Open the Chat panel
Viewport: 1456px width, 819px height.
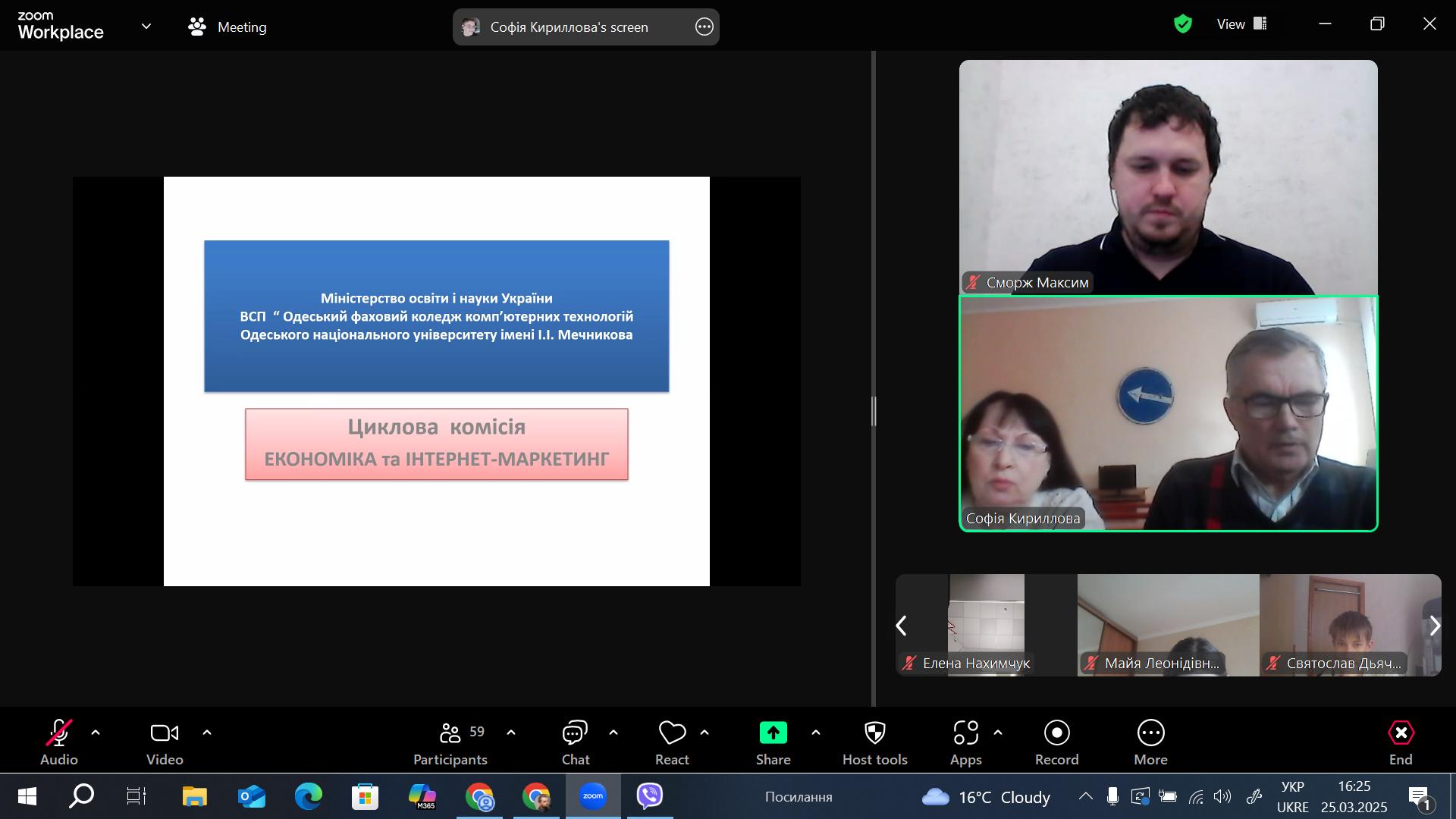click(575, 742)
